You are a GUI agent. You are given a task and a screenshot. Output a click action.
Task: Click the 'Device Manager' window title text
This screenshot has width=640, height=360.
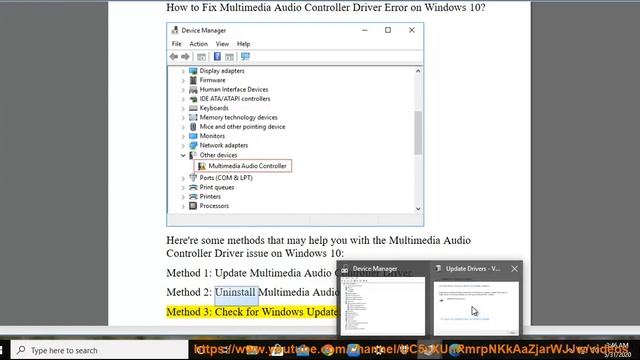tap(204, 31)
